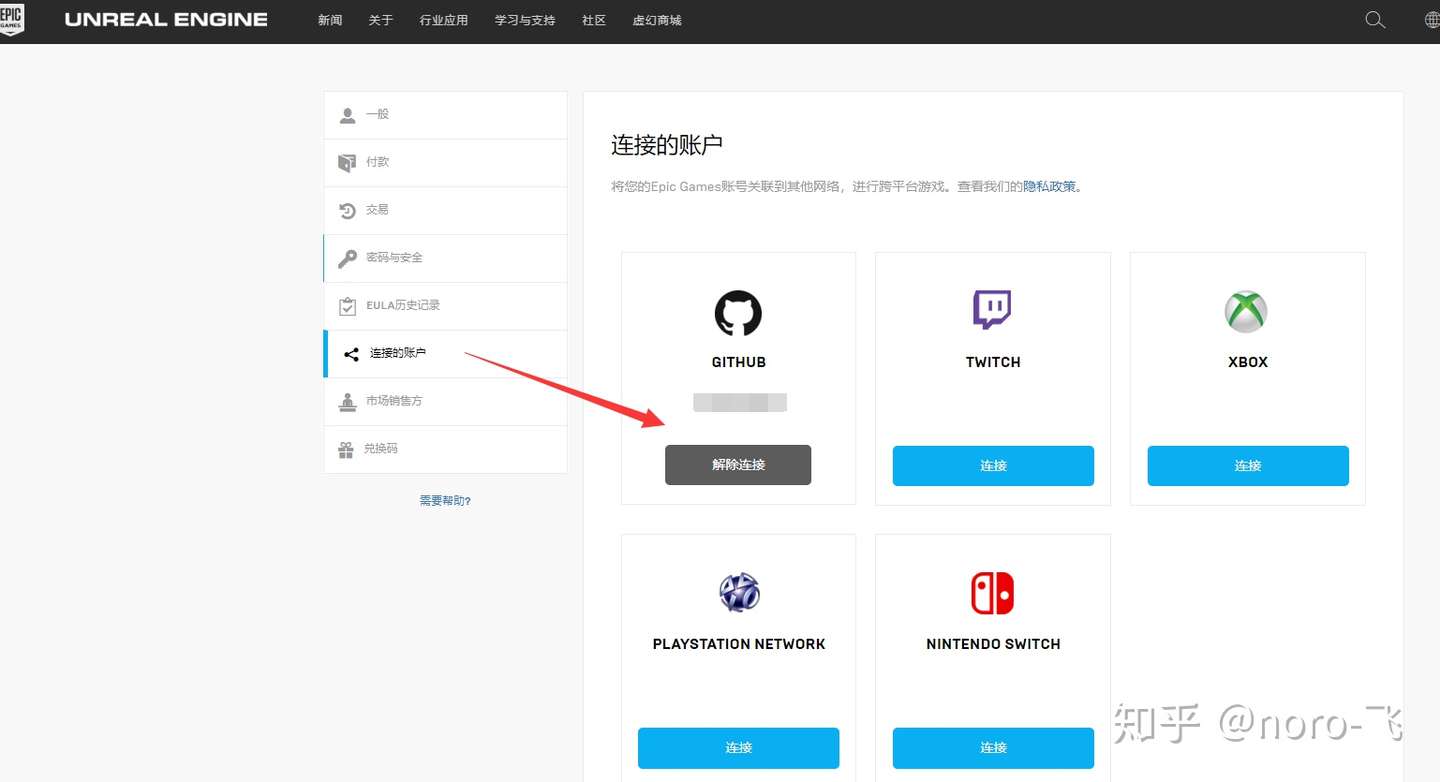1440x782 pixels.
Task: Open the 学习与支持 menu item
Action: click(x=525, y=20)
